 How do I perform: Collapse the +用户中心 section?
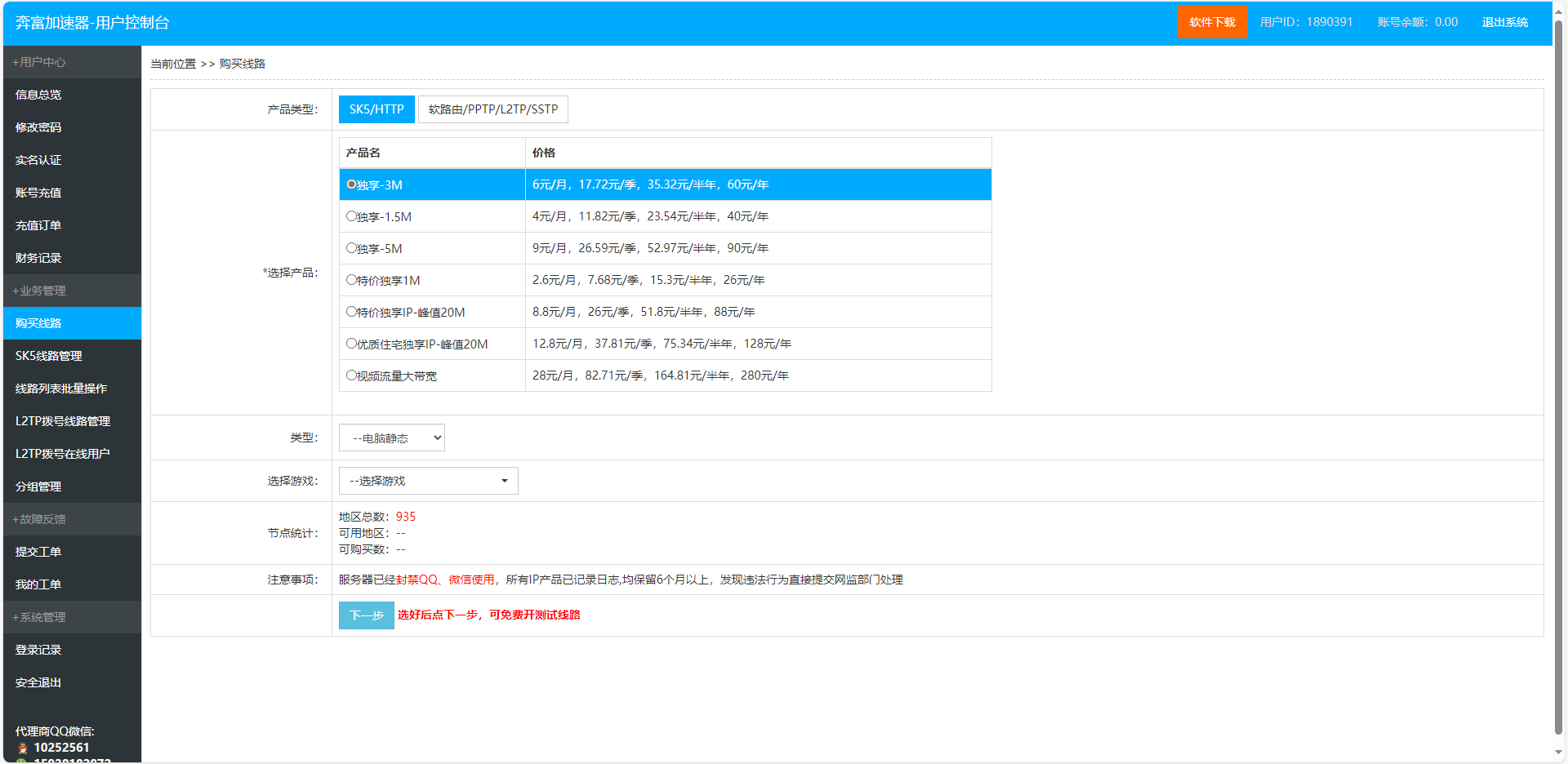38,62
